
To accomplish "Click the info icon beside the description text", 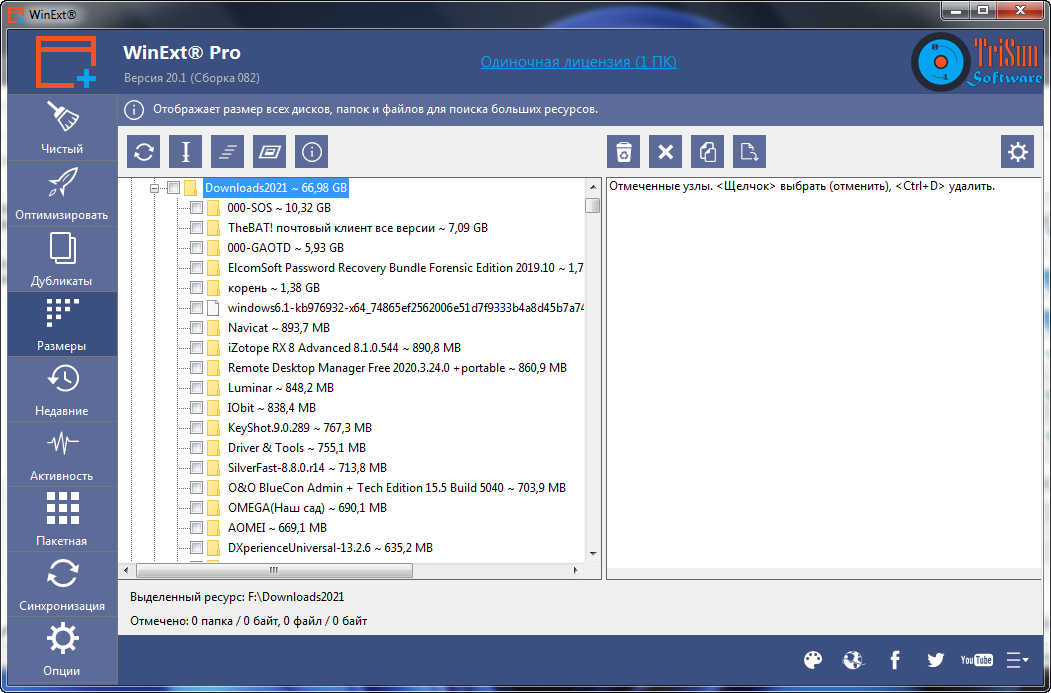I will [134, 109].
